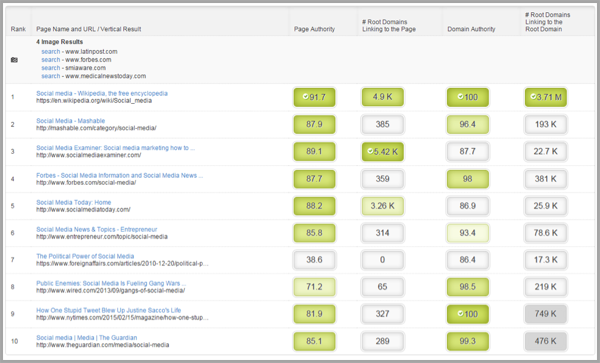Select the 91.7 page authority badge

[314, 97]
